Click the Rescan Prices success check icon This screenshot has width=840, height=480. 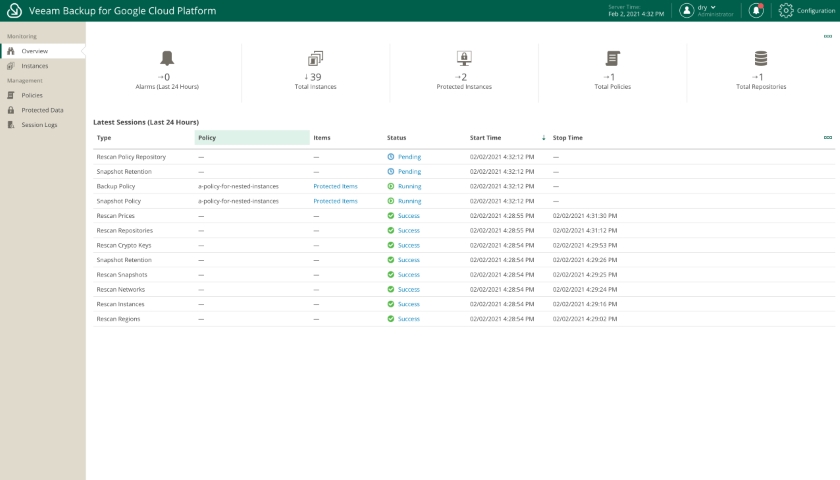pyautogui.click(x=391, y=215)
